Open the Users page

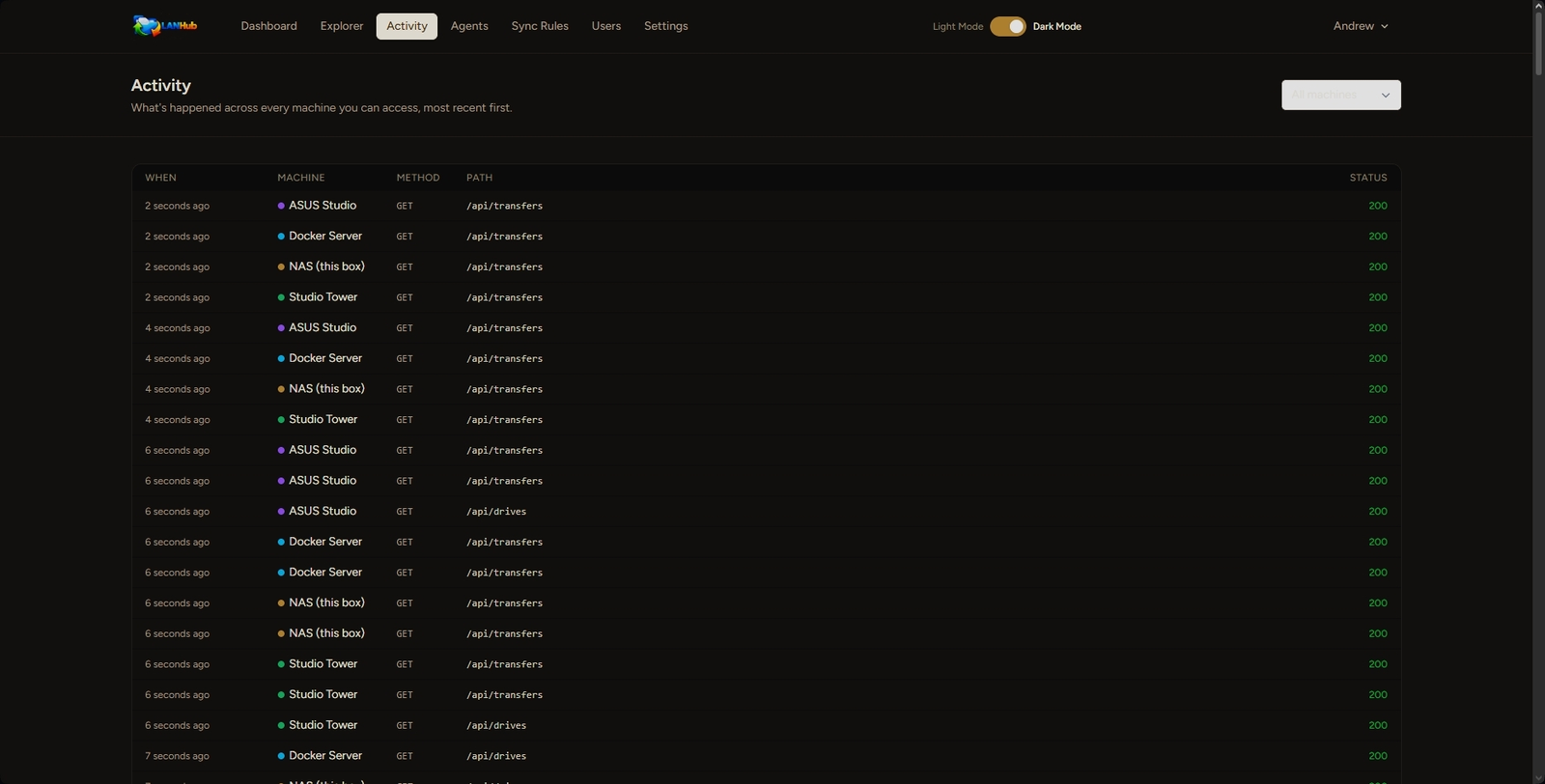point(606,26)
